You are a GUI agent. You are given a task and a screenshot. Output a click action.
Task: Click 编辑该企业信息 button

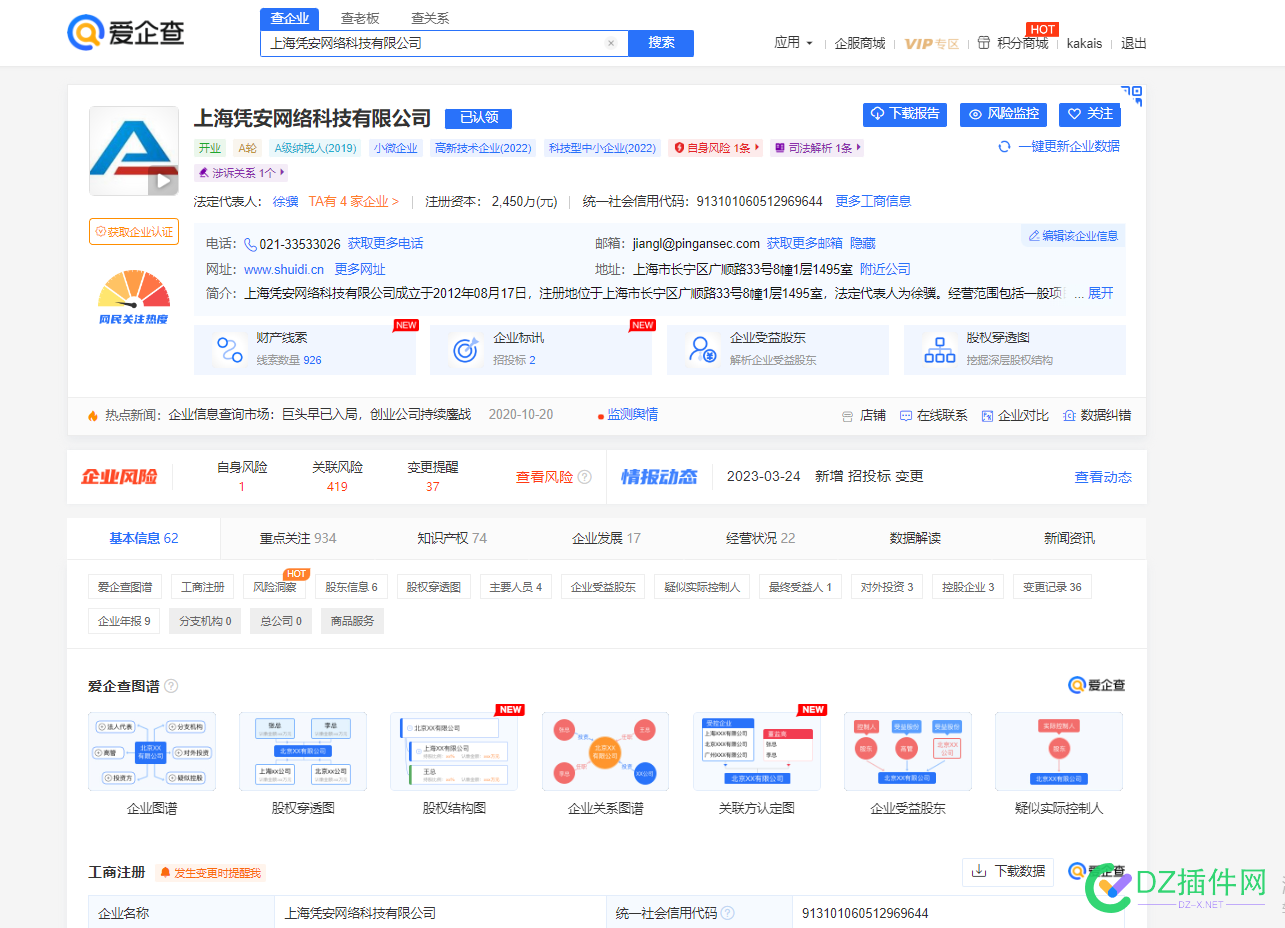tap(1073, 236)
